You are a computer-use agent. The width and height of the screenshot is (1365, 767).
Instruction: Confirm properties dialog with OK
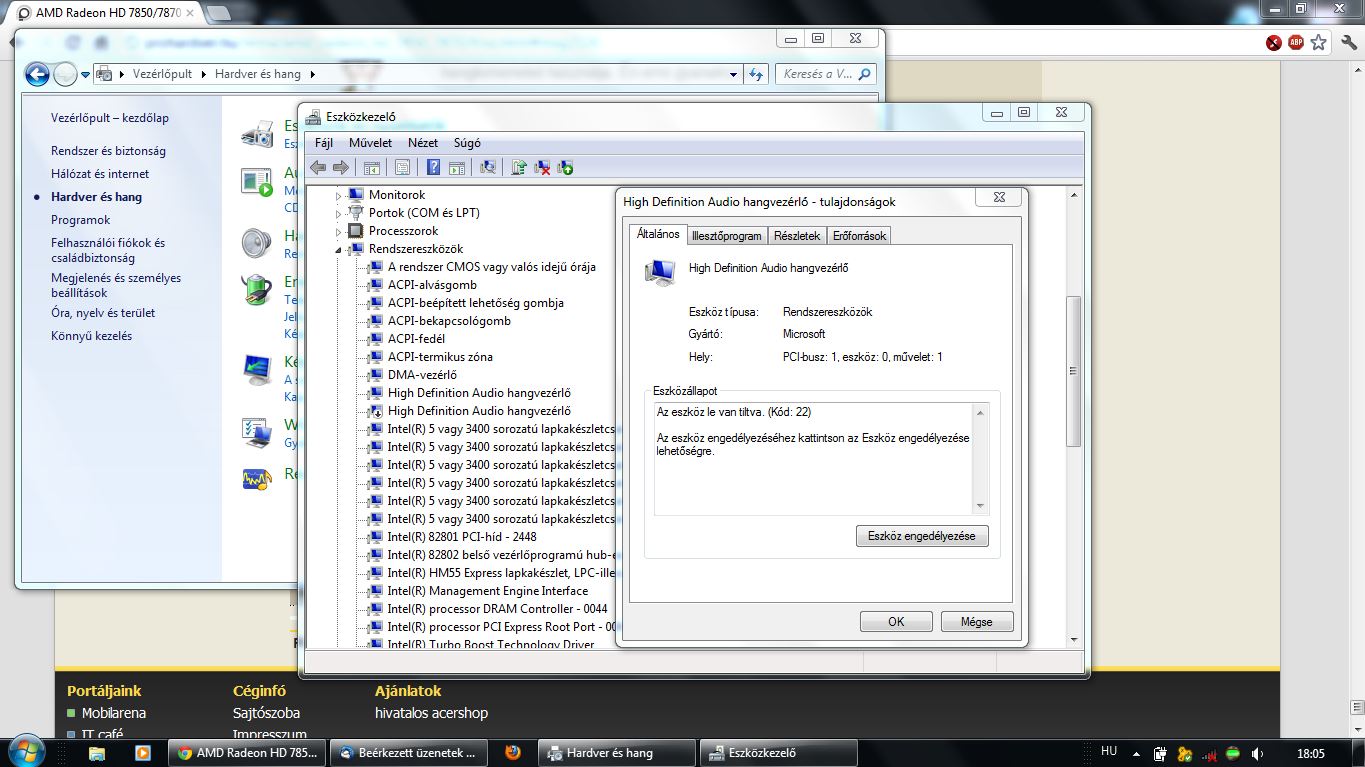click(x=896, y=621)
